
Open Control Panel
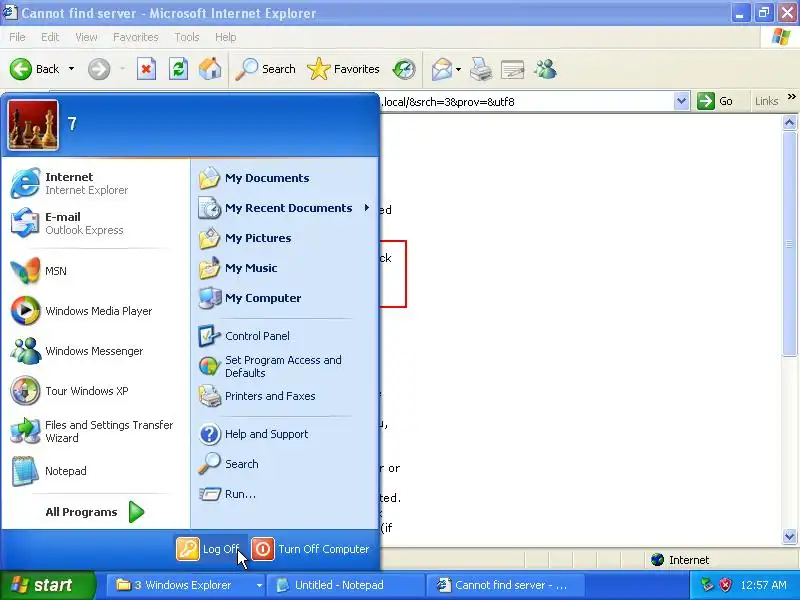pos(284,336)
